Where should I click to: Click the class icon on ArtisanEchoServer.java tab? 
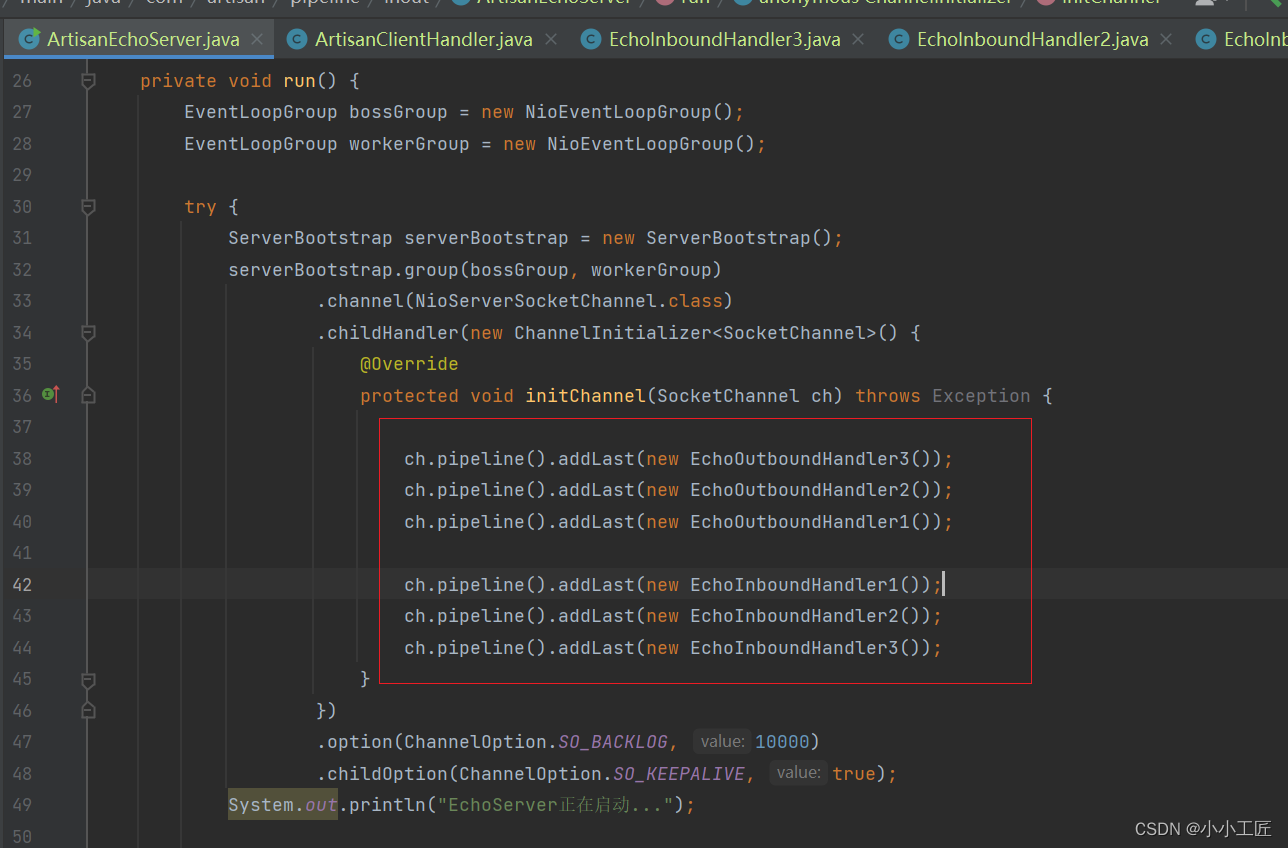(30, 40)
